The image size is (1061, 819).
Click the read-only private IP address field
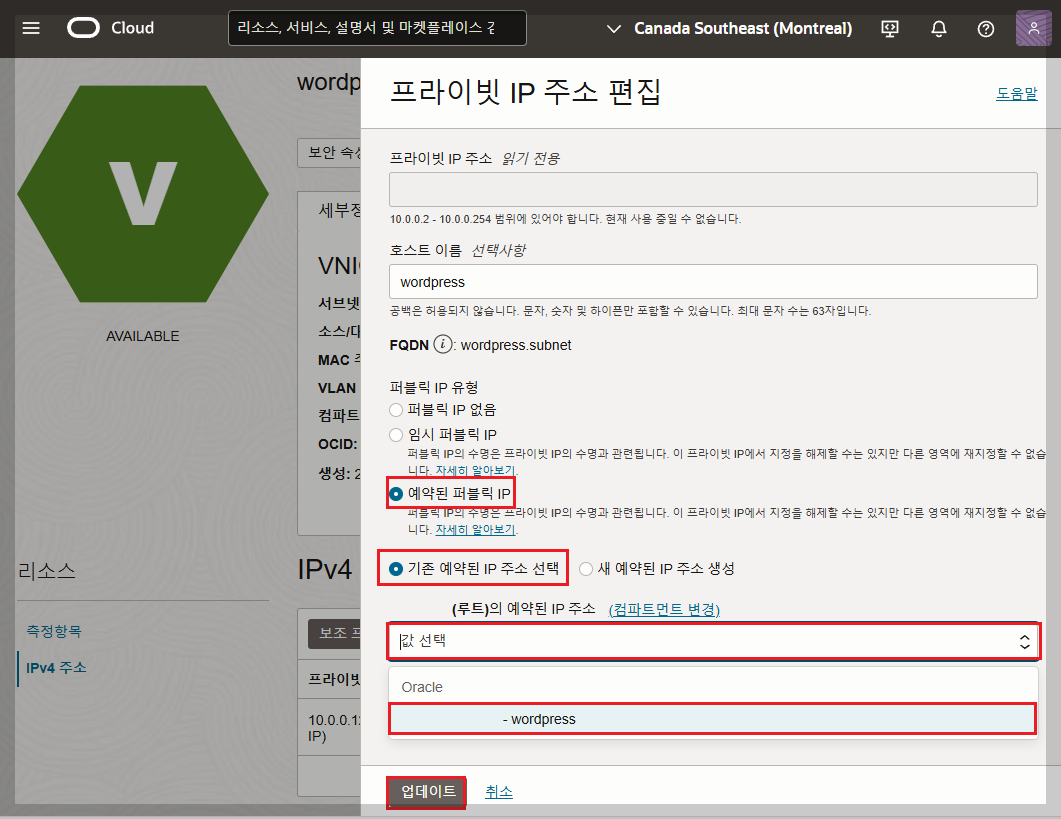point(713,190)
